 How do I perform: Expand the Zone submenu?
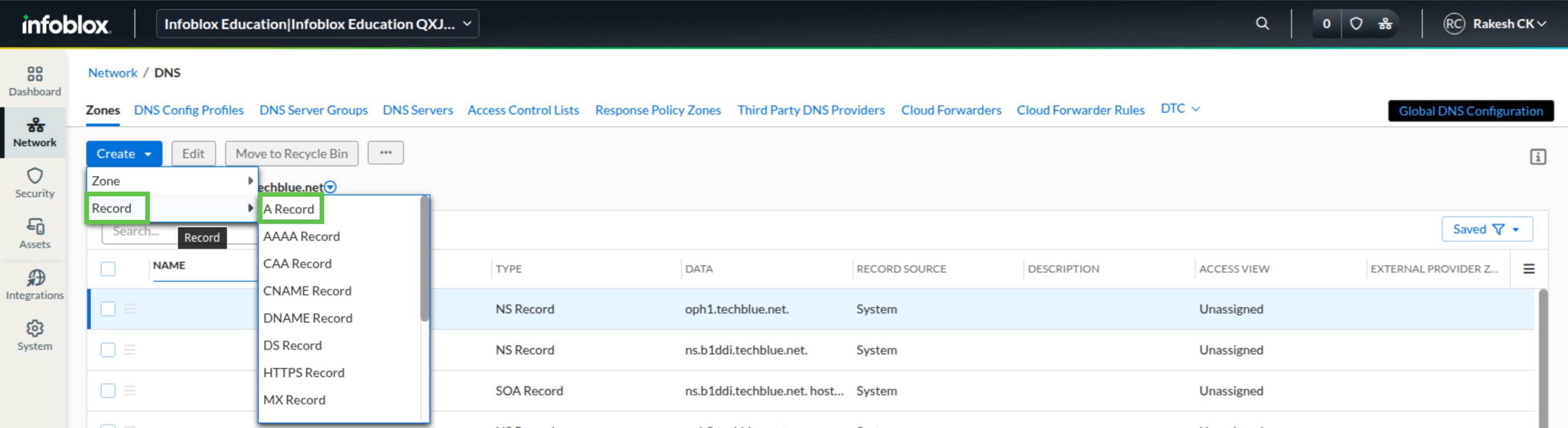click(x=172, y=181)
